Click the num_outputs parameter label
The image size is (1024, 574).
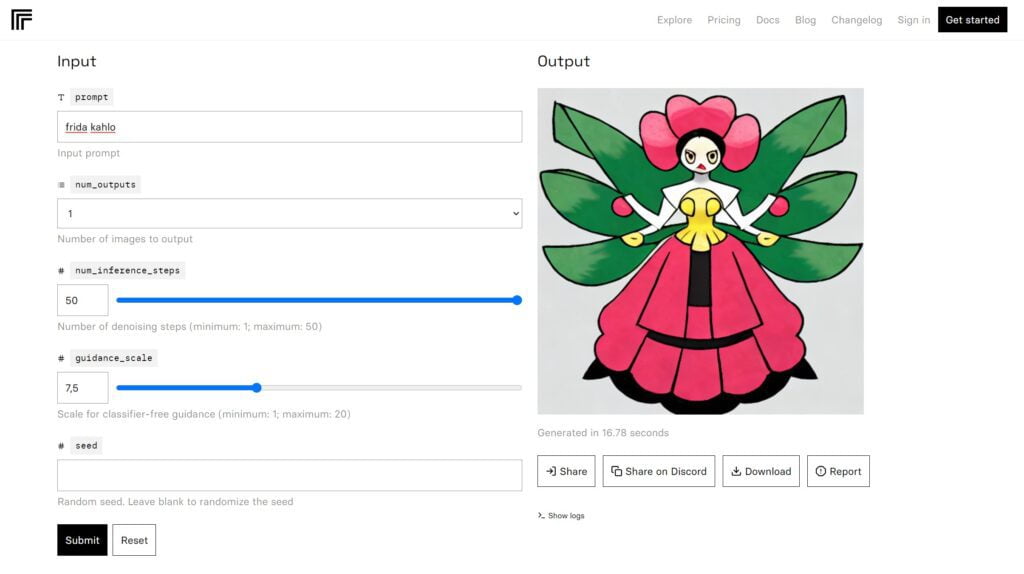105,184
